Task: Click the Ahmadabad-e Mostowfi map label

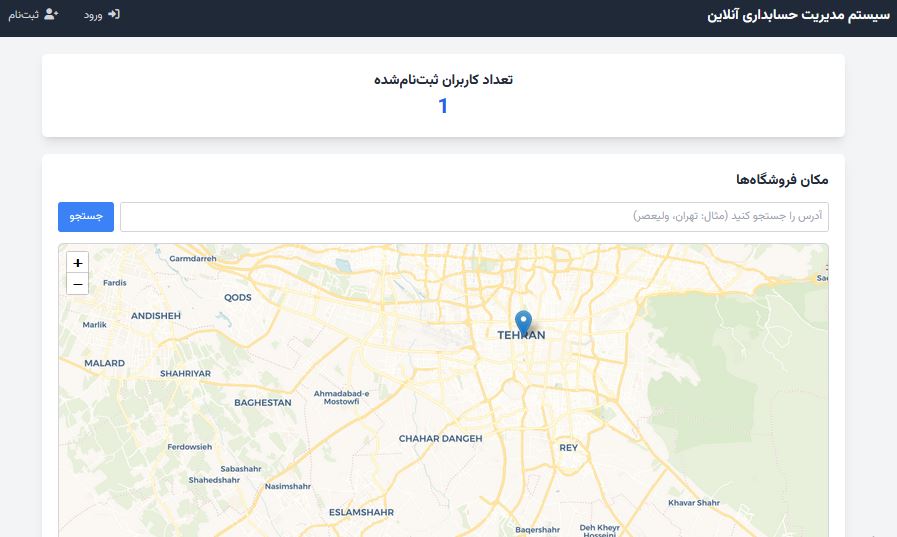Action: click(x=342, y=397)
